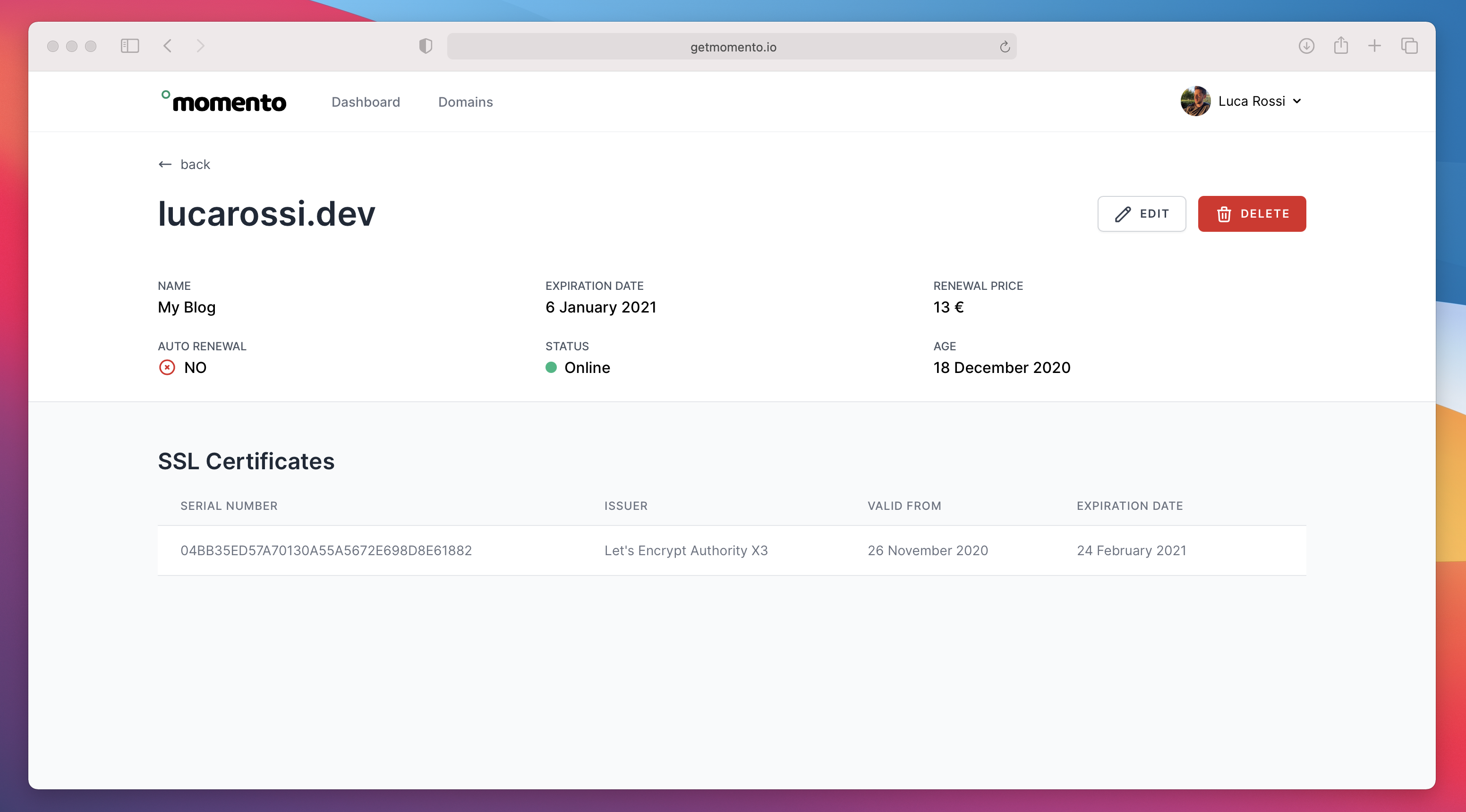The width and height of the screenshot is (1466, 812).
Task: Click the share icon in toolbar
Action: pos(1341,45)
